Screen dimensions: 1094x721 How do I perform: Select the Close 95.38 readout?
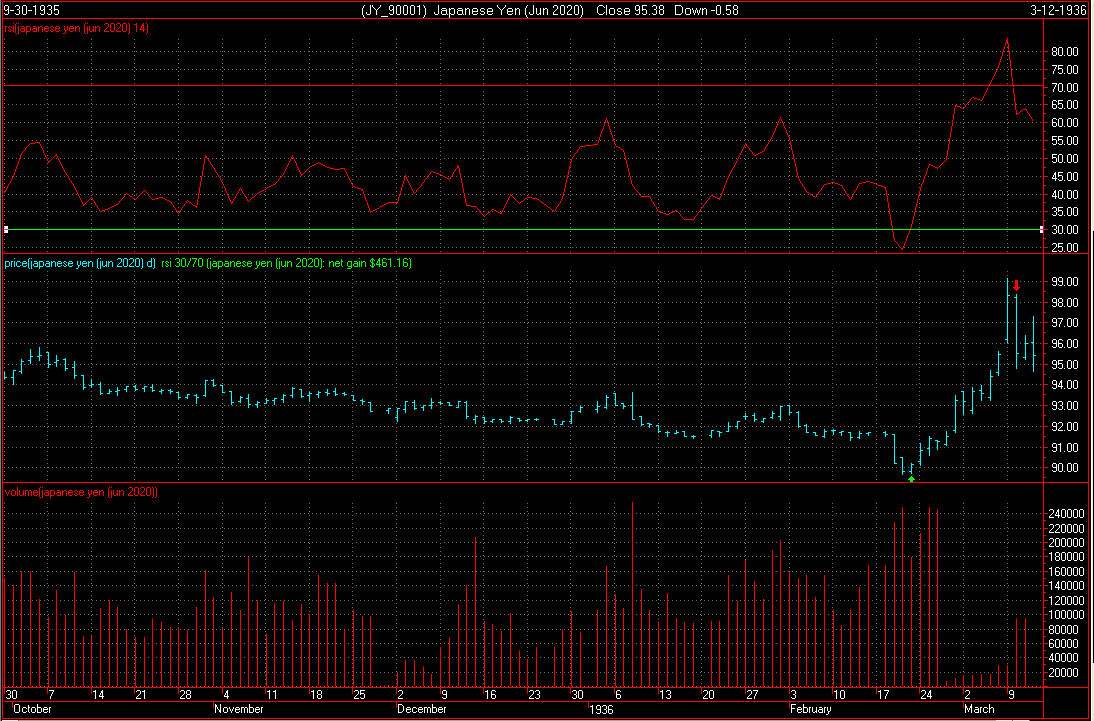coord(628,11)
